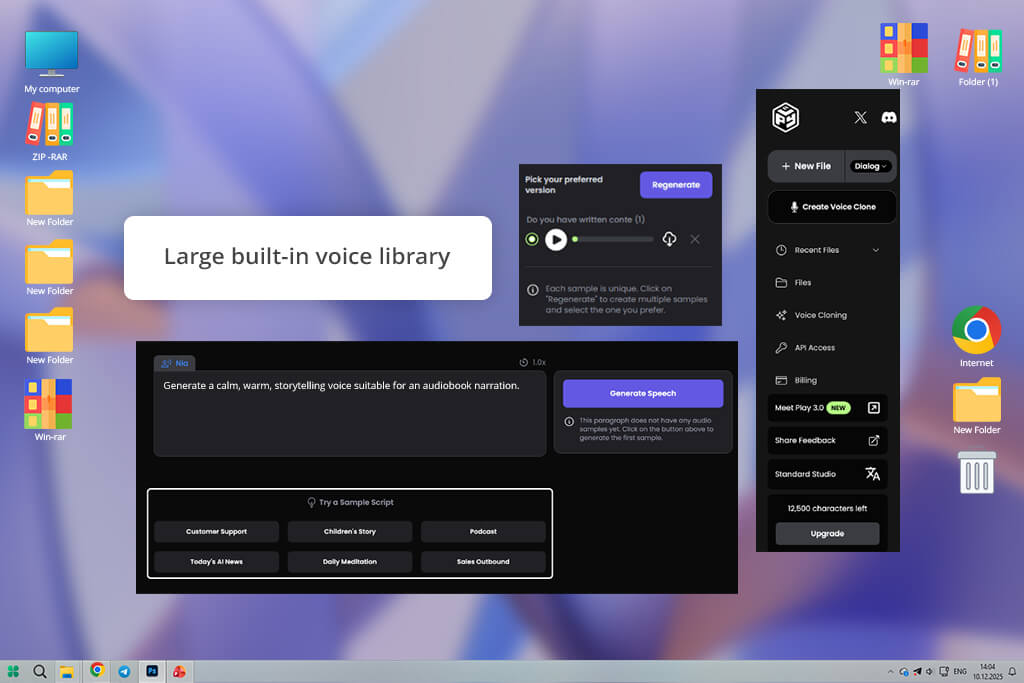Select the ZIP -RAR desktop icon
The height and width of the screenshot is (683, 1024).
click(50, 132)
